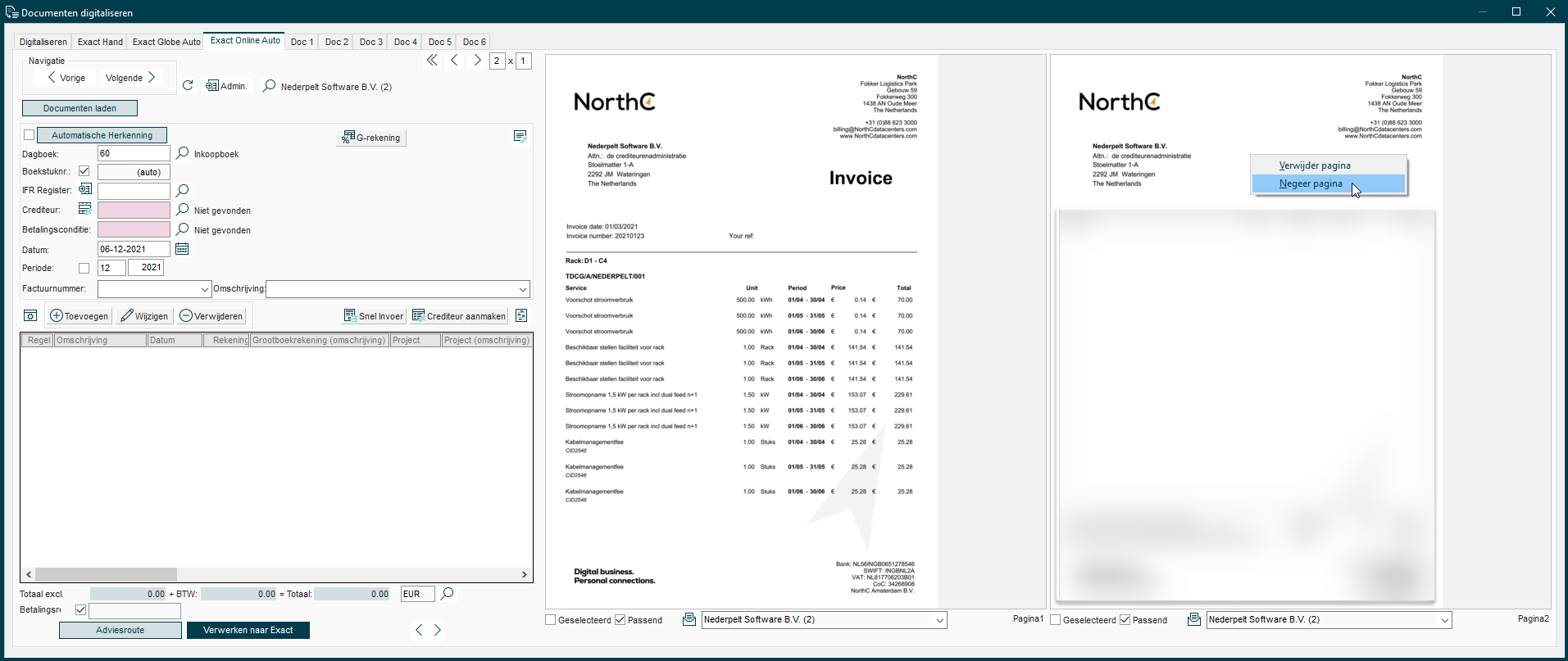Click Verwerken naar Exact button
Screen dimensions: 1568x661
(x=248, y=630)
